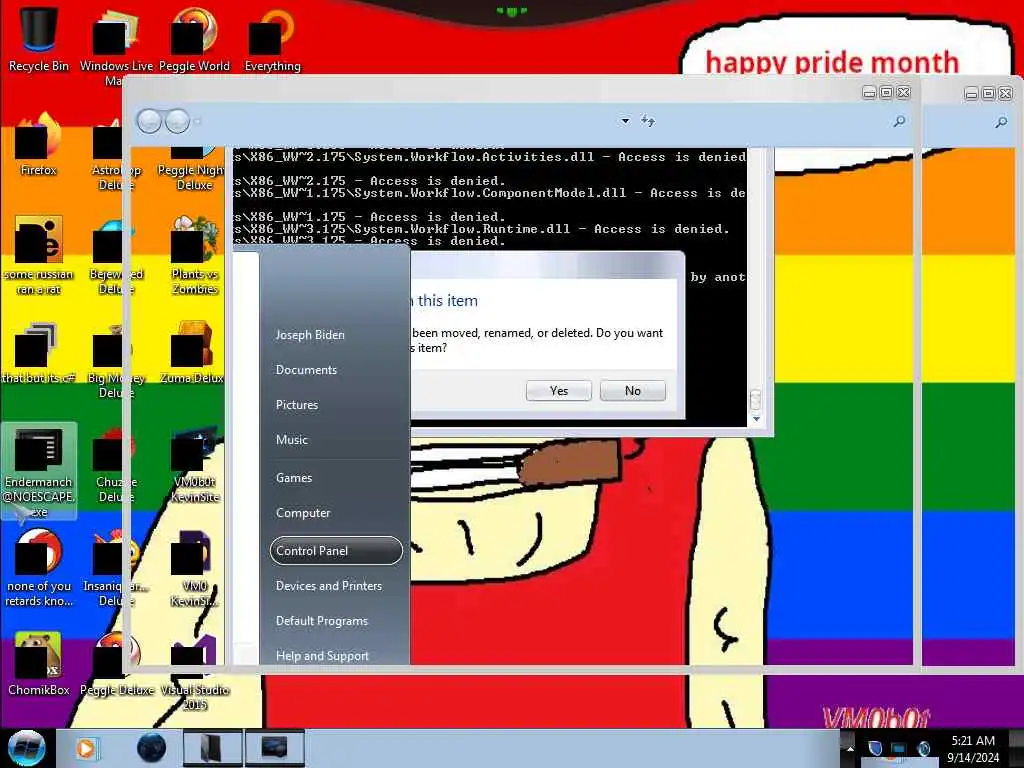Viewport: 1024px width, 768px height.
Task: Click the shield icon in the system tray
Action: (875, 748)
